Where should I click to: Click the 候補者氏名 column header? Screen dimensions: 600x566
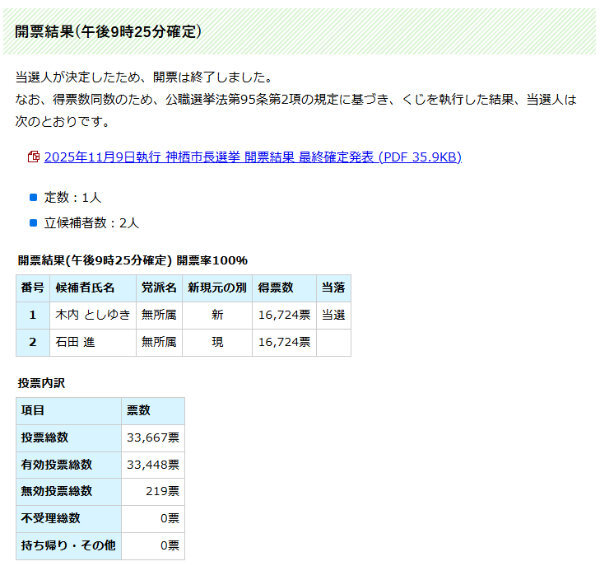coord(93,288)
